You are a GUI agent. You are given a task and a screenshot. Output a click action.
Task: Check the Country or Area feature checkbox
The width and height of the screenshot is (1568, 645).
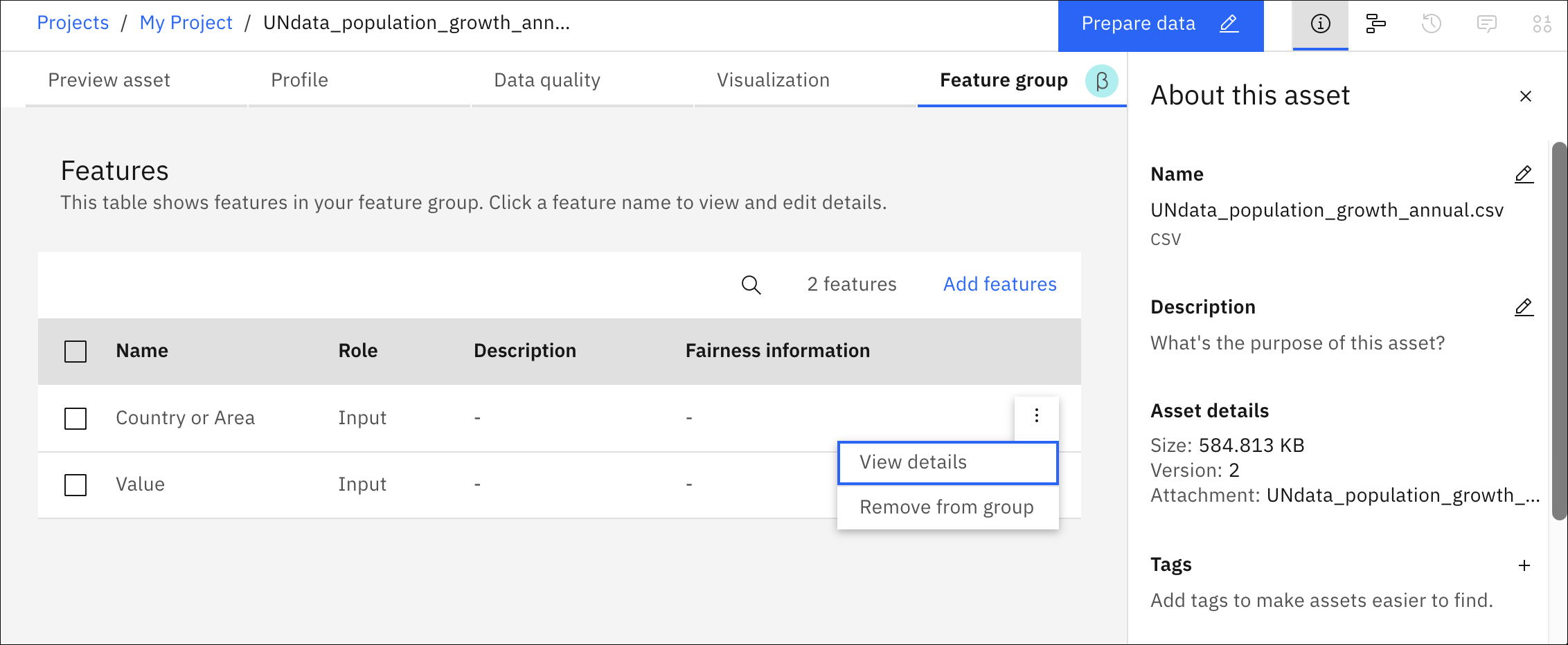click(75, 419)
